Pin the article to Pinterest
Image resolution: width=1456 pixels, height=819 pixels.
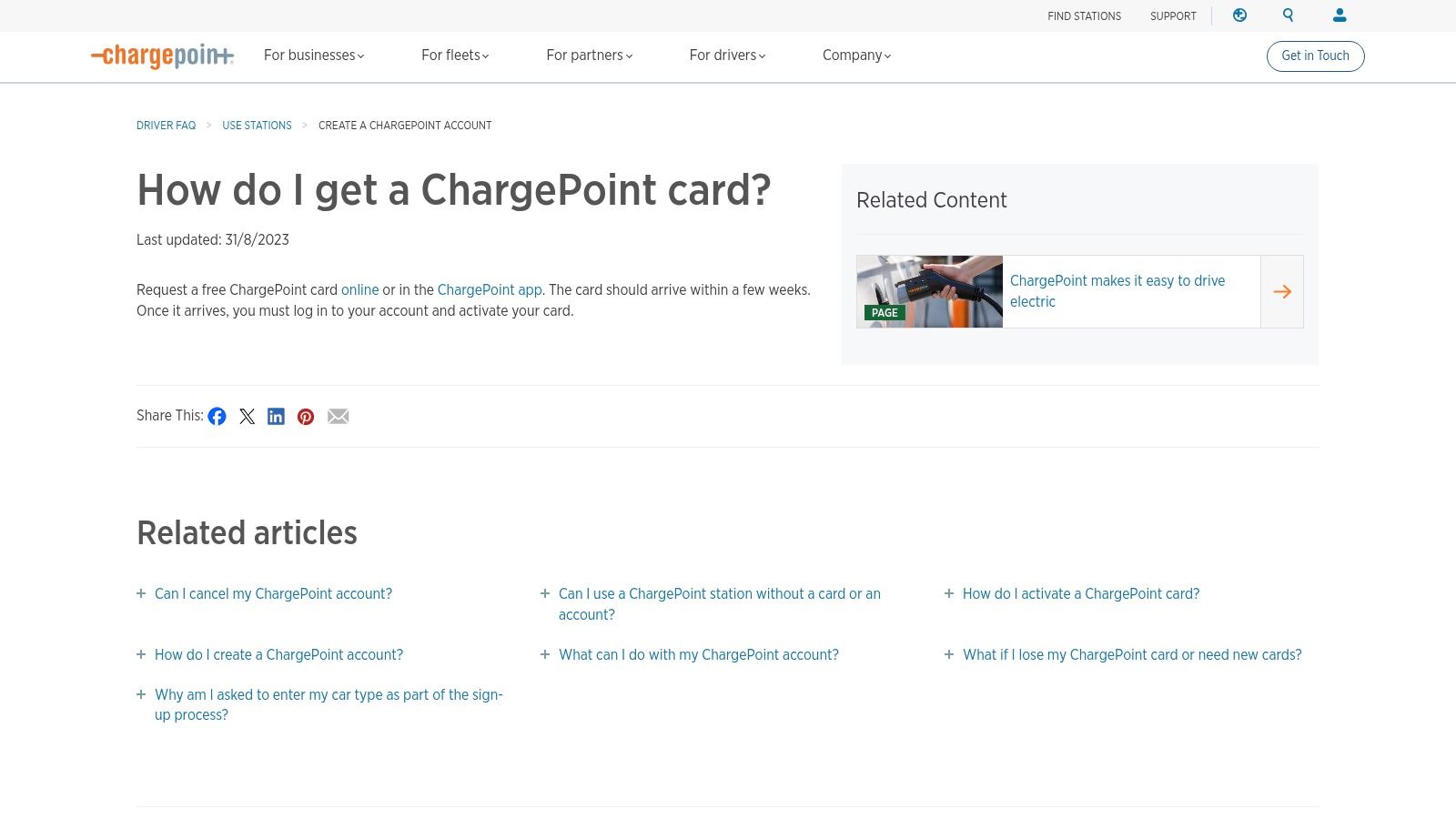[x=306, y=416]
